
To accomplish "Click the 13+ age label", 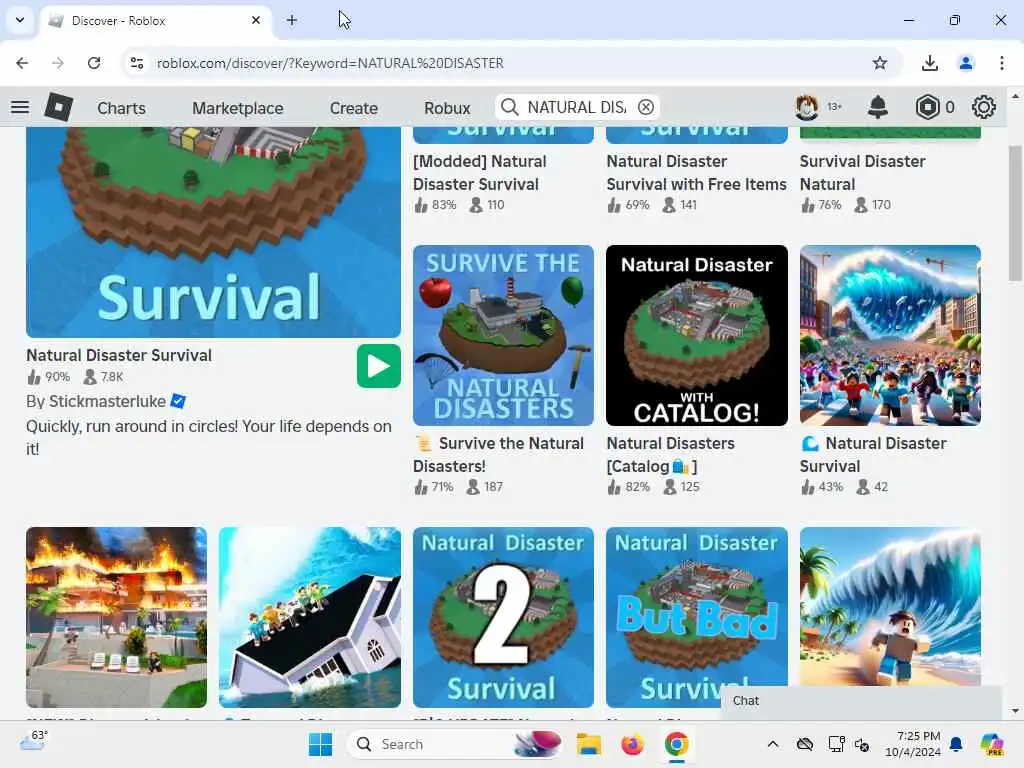I will tap(835, 106).
